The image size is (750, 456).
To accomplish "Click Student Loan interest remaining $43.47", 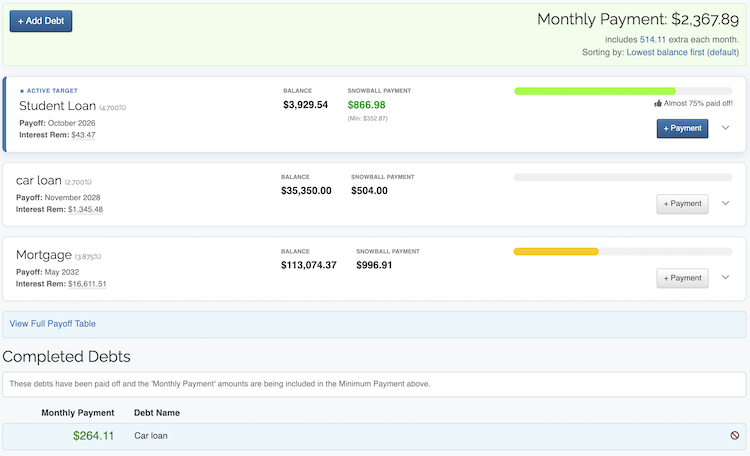I will click(x=83, y=135).
